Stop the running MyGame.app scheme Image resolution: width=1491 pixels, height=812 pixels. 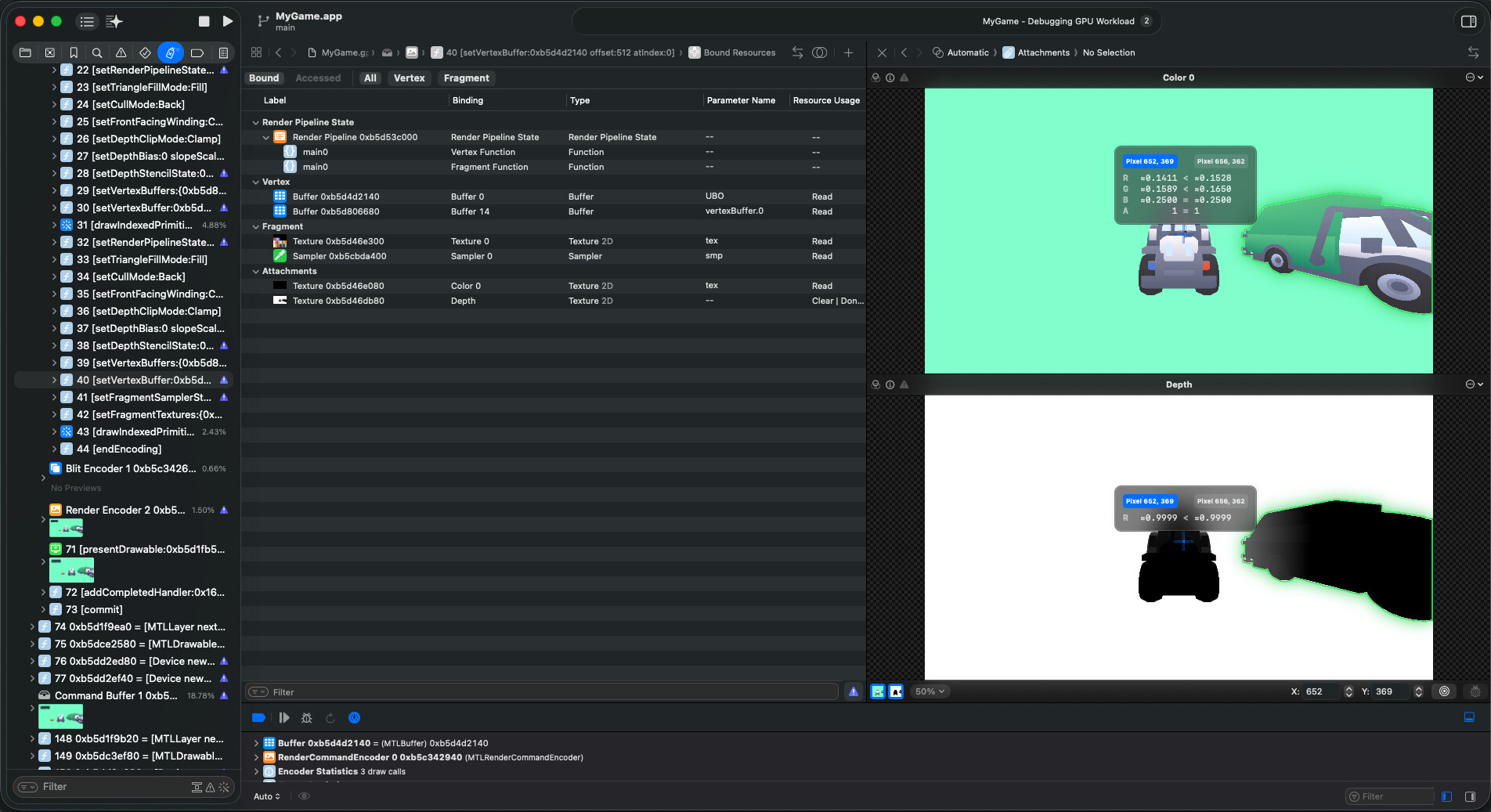pyautogui.click(x=204, y=21)
